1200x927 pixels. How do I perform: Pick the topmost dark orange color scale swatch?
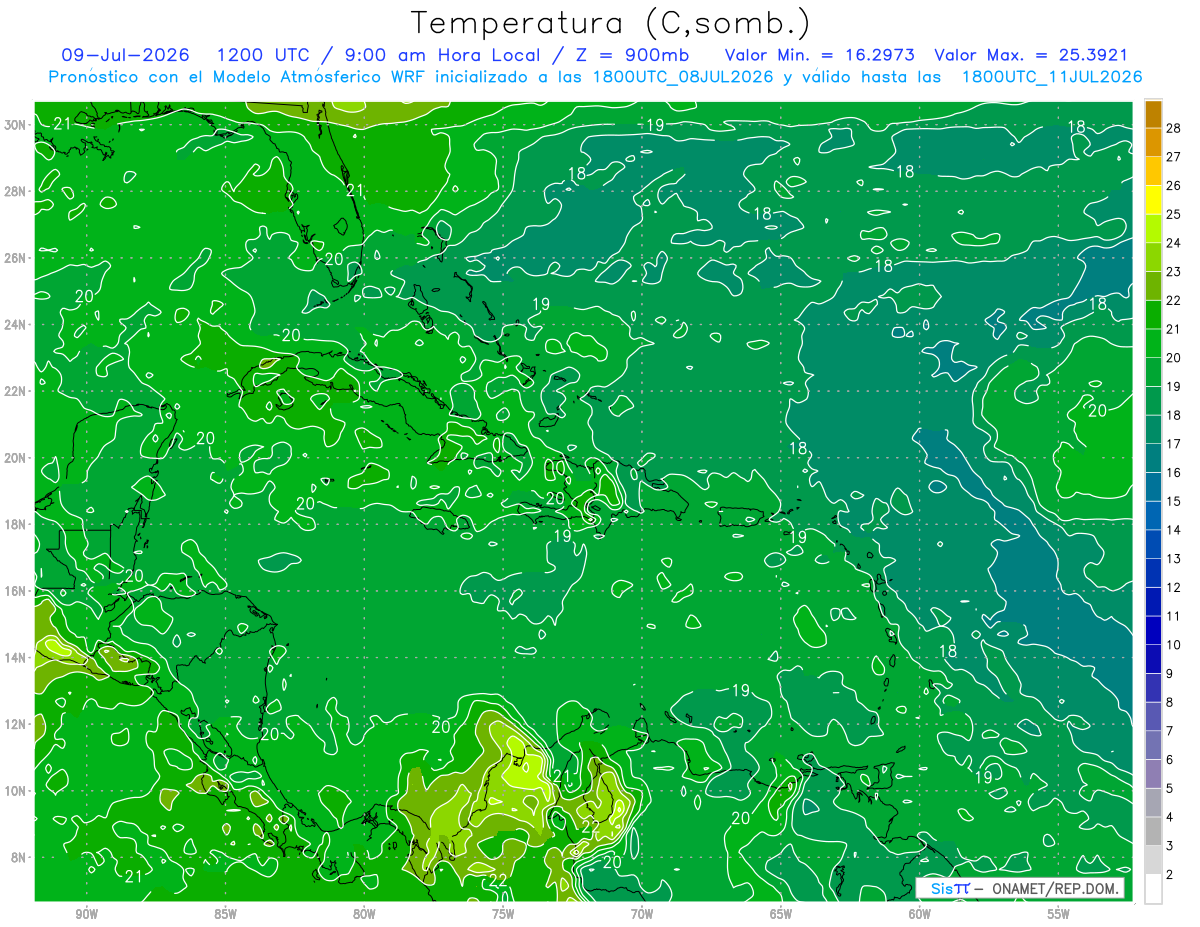point(1153,115)
